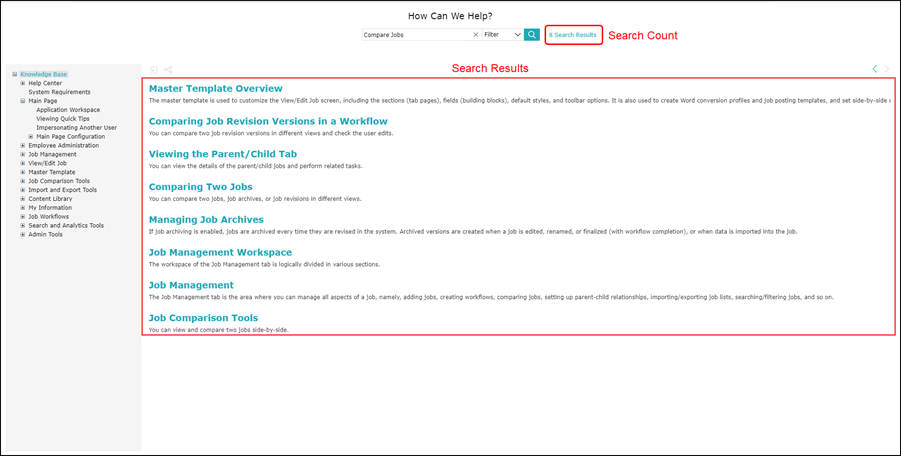The width and height of the screenshot is (901, 456).
Task: Expand the Admin Tools tree node
Action: [x=23, y=235]
